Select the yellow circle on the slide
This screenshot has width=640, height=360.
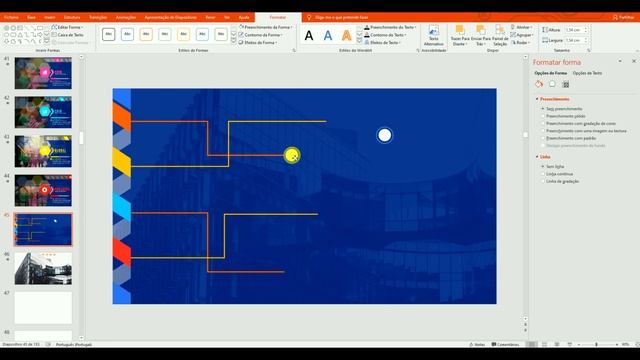pos(292,156)
